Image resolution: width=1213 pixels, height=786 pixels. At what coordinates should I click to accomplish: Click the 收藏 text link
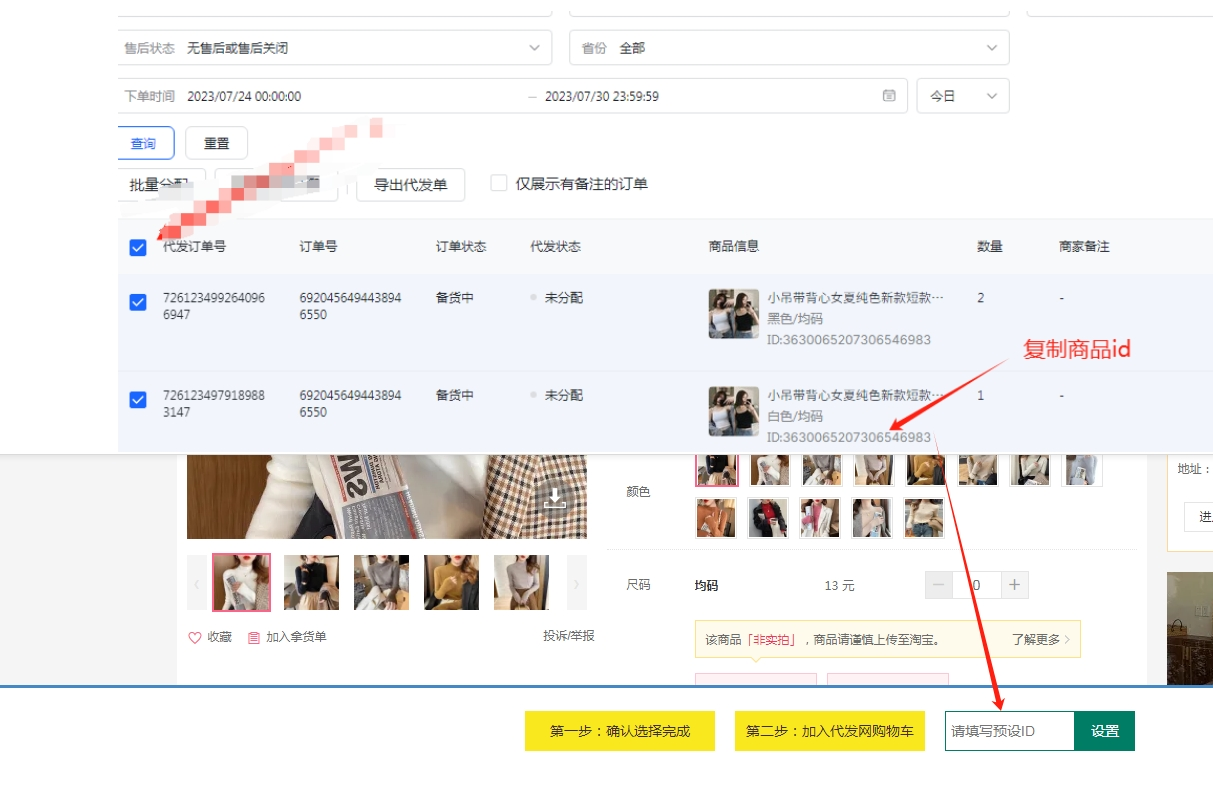pyautogui.click(x=220, y=637)
